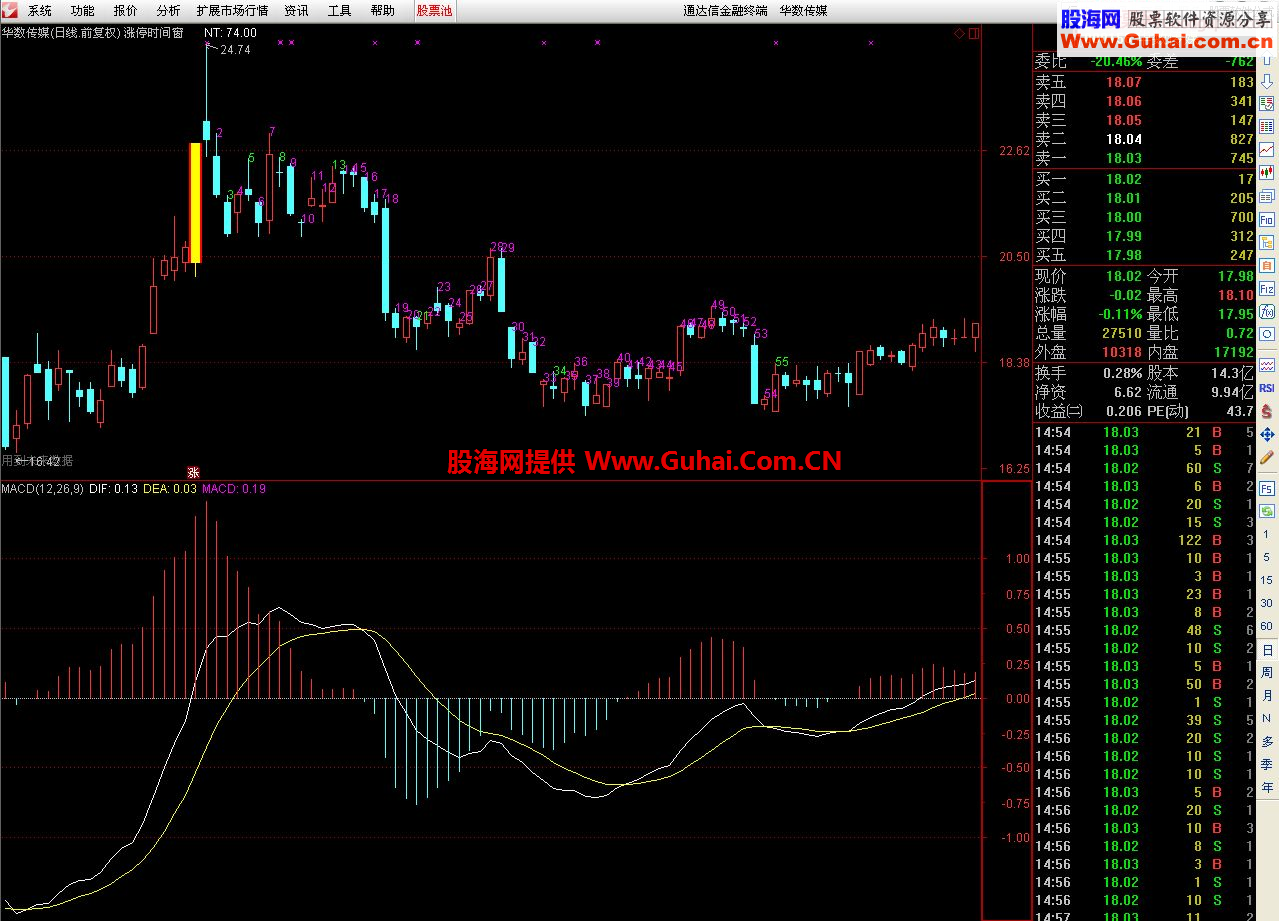
Task: Click the 委比 value -20.46%
Action: tap(1116, 61)
